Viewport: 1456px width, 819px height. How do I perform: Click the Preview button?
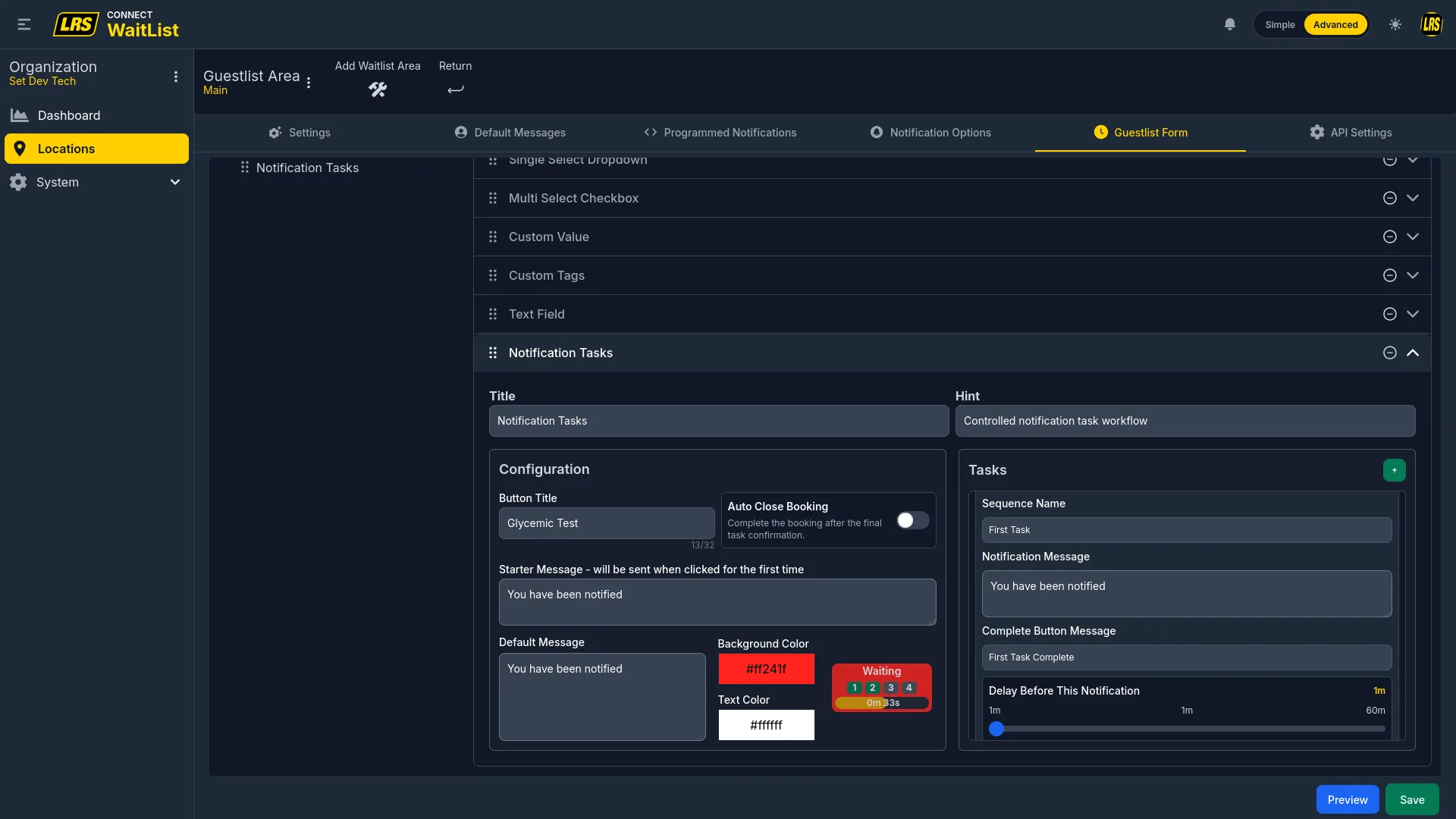[x=1348, y=799]
